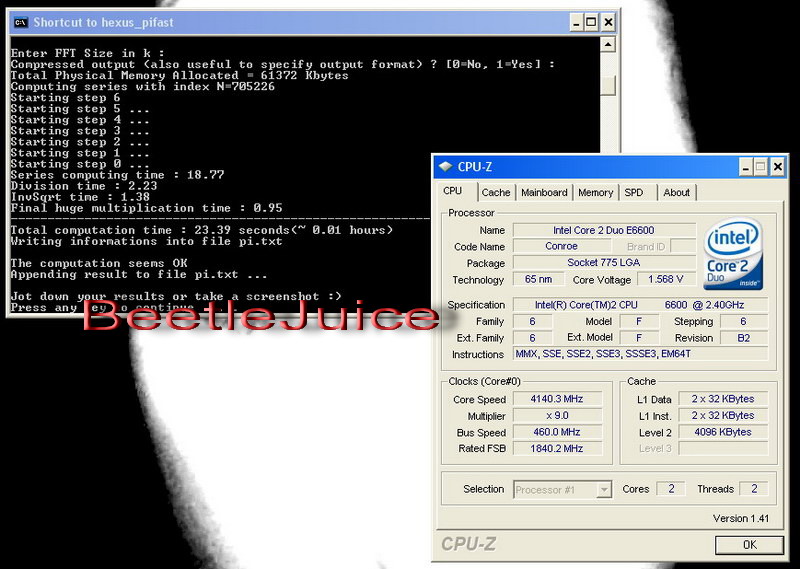
Task: Select the SPD tab in CPU-Z
Action: [634, 192]
